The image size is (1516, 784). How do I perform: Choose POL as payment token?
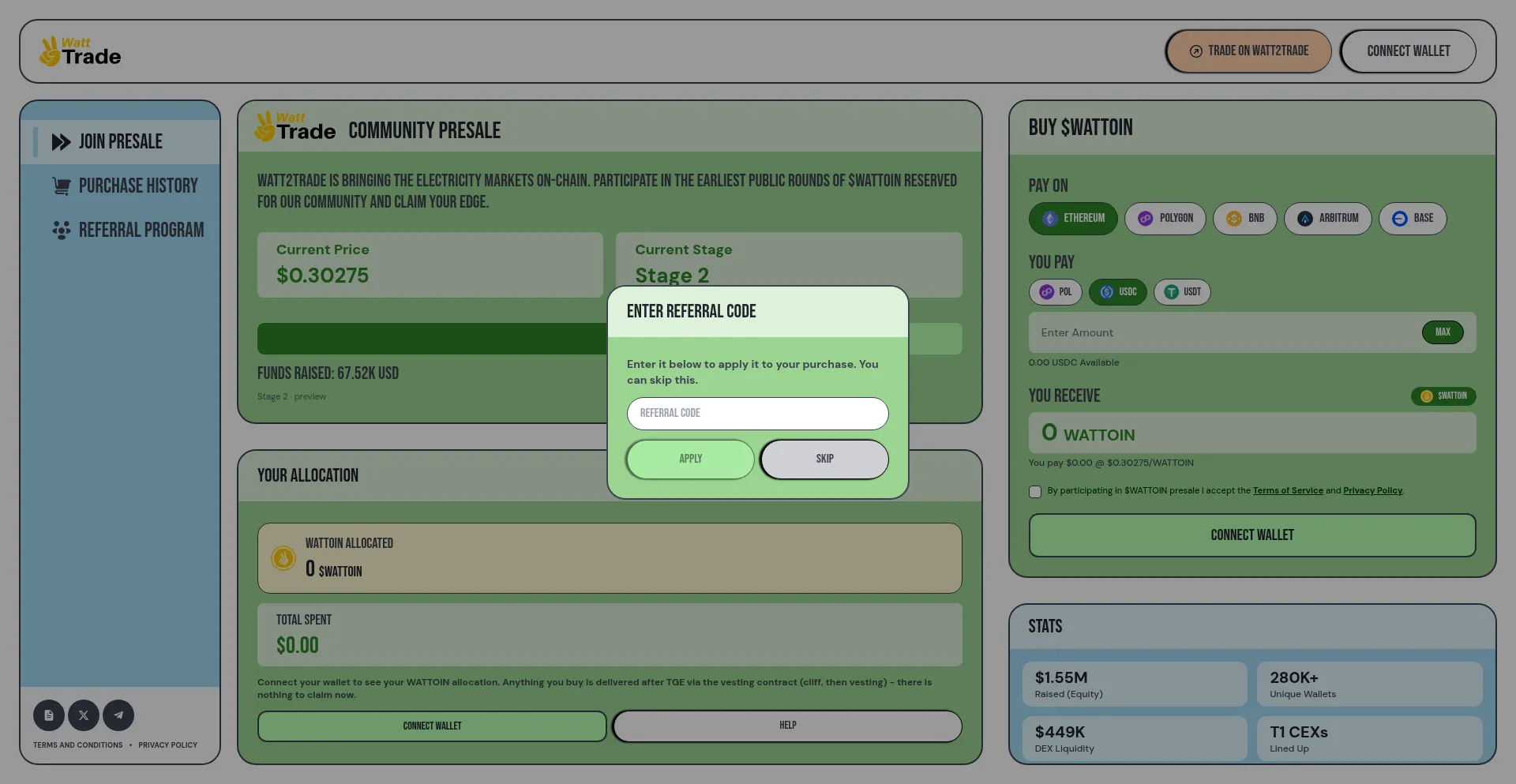point(1056,292)
